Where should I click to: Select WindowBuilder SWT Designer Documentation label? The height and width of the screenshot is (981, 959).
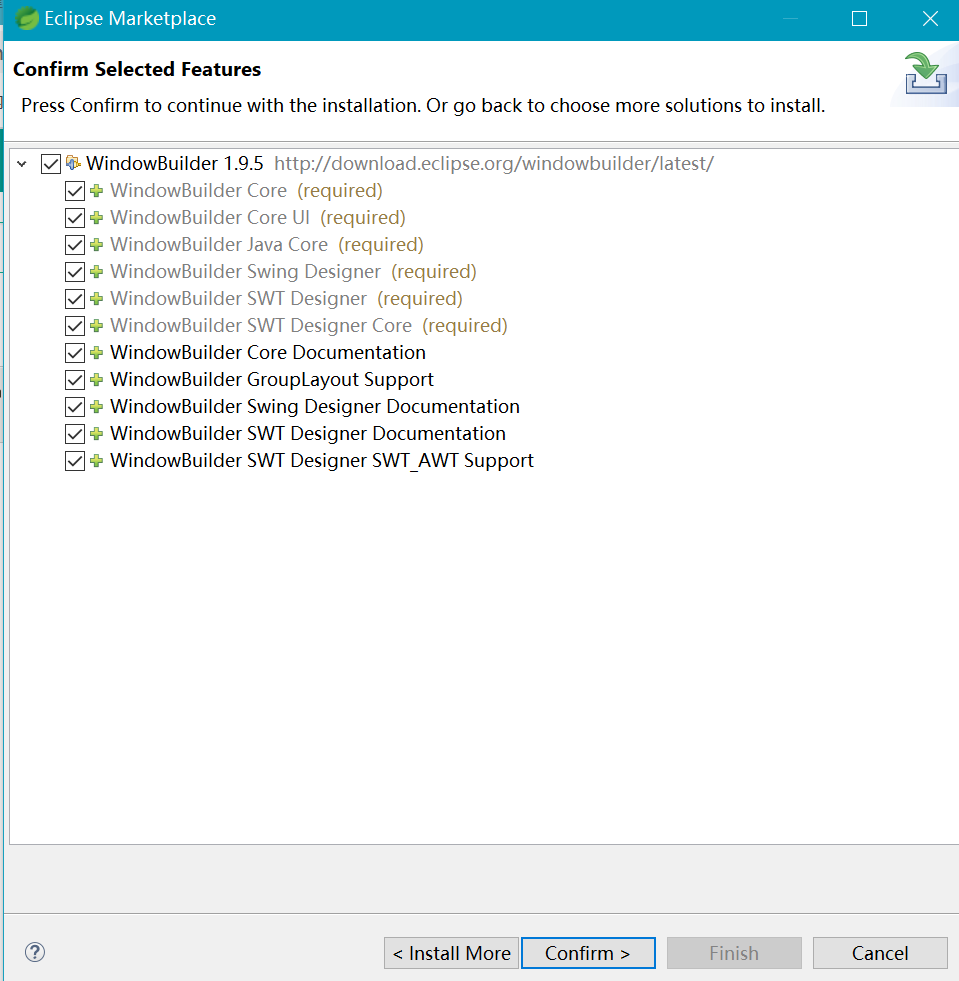coord(308,433)
